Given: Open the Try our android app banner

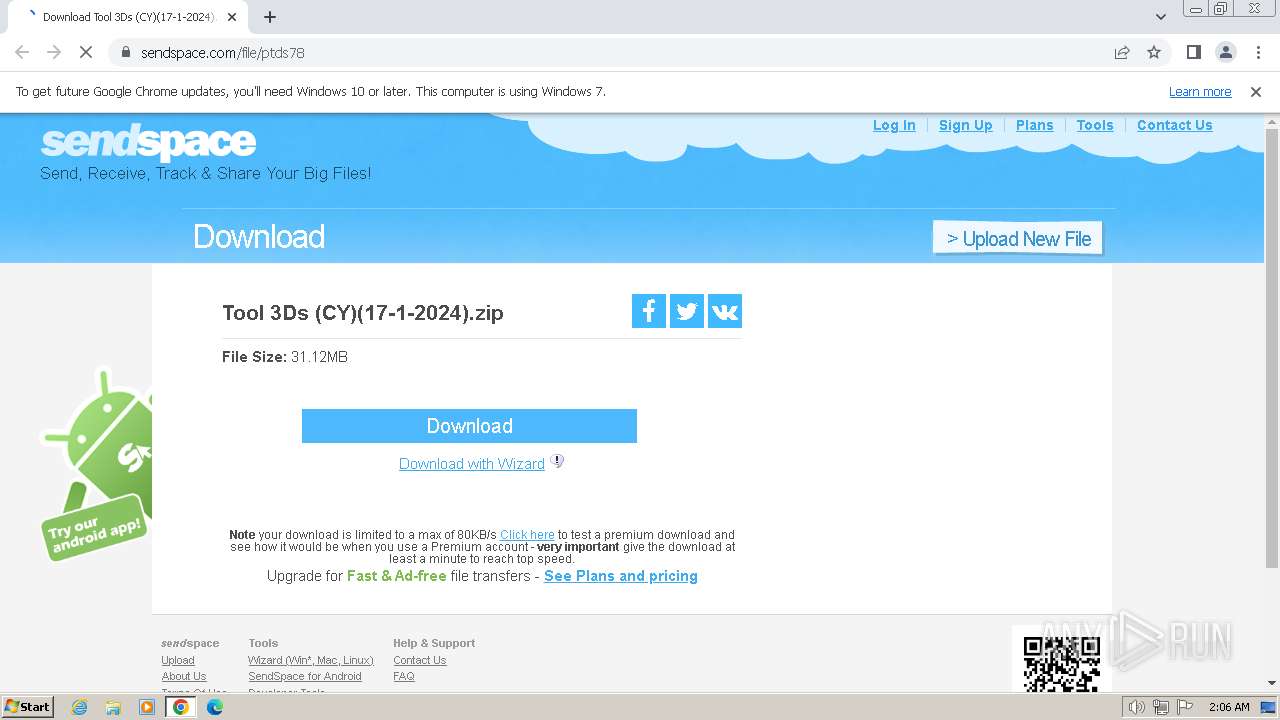Looking at the screenshot, I should click(96, 464).
